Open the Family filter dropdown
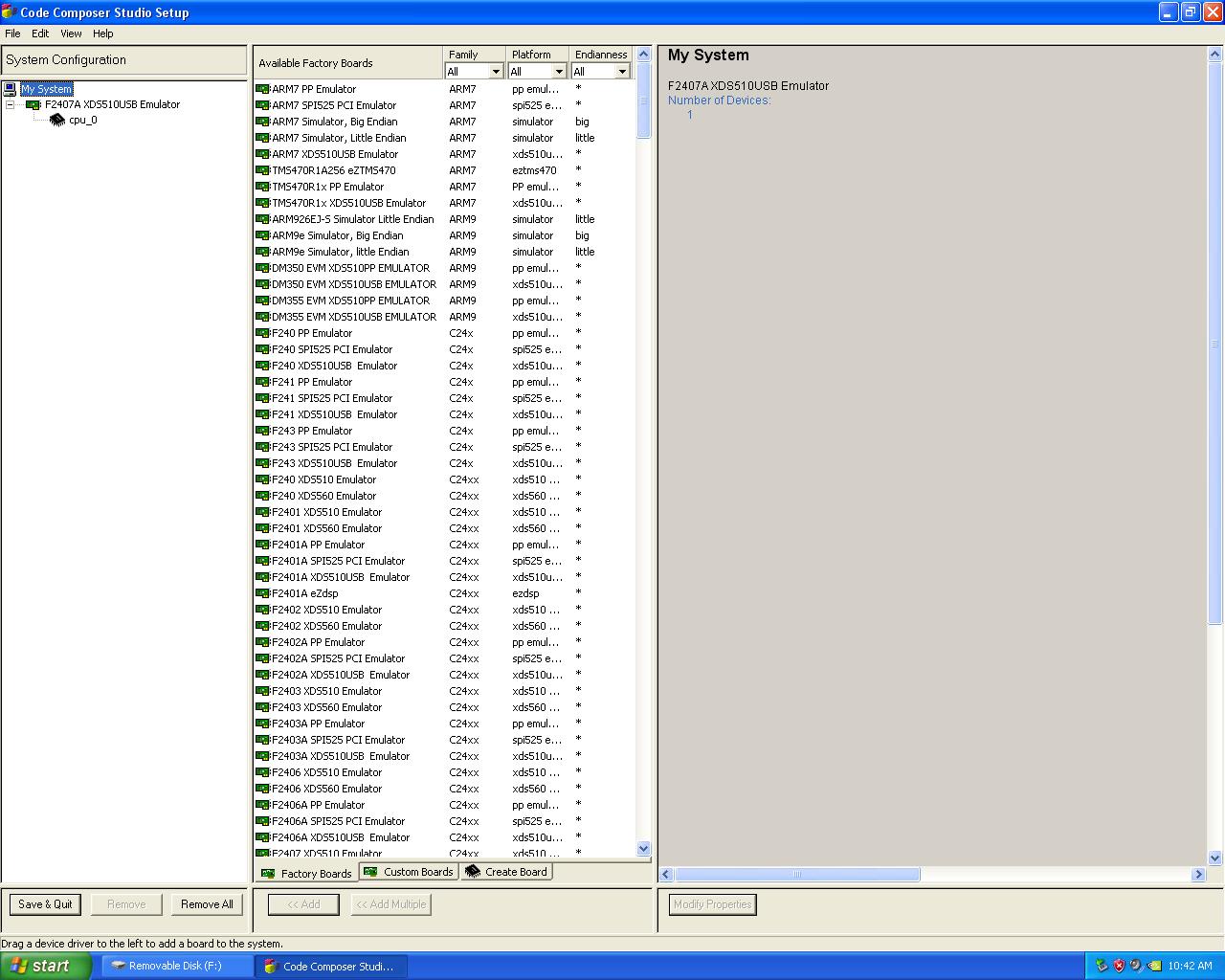 tap(496, 72)
